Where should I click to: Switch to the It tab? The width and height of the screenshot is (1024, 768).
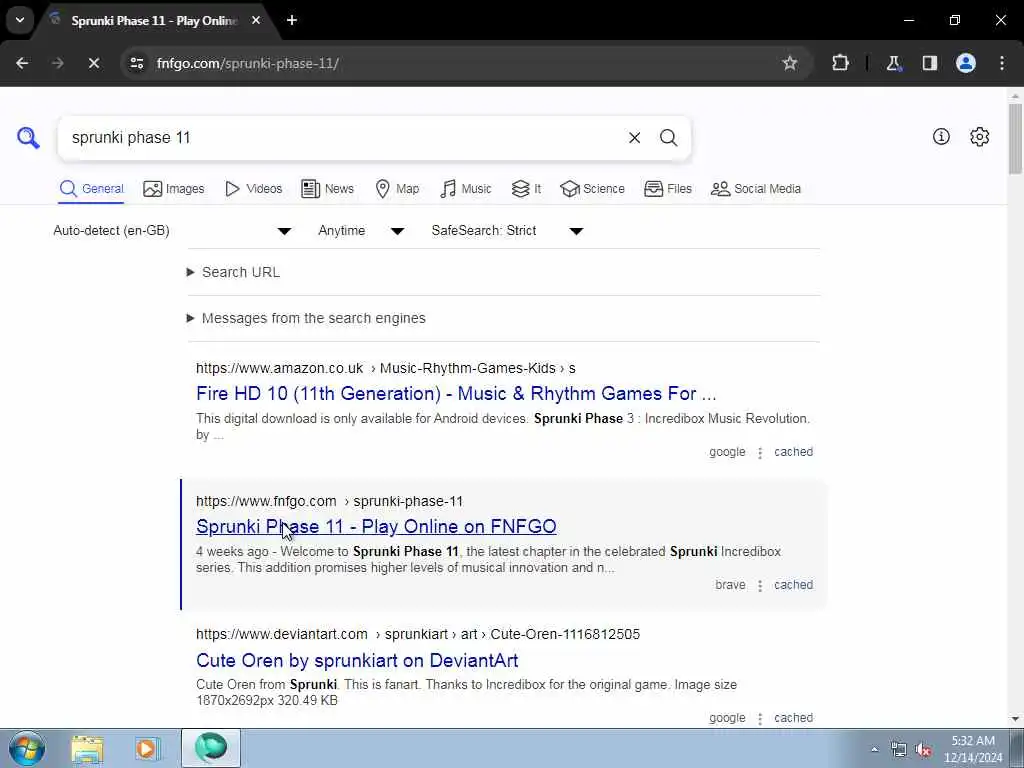(x=526, y=189)
